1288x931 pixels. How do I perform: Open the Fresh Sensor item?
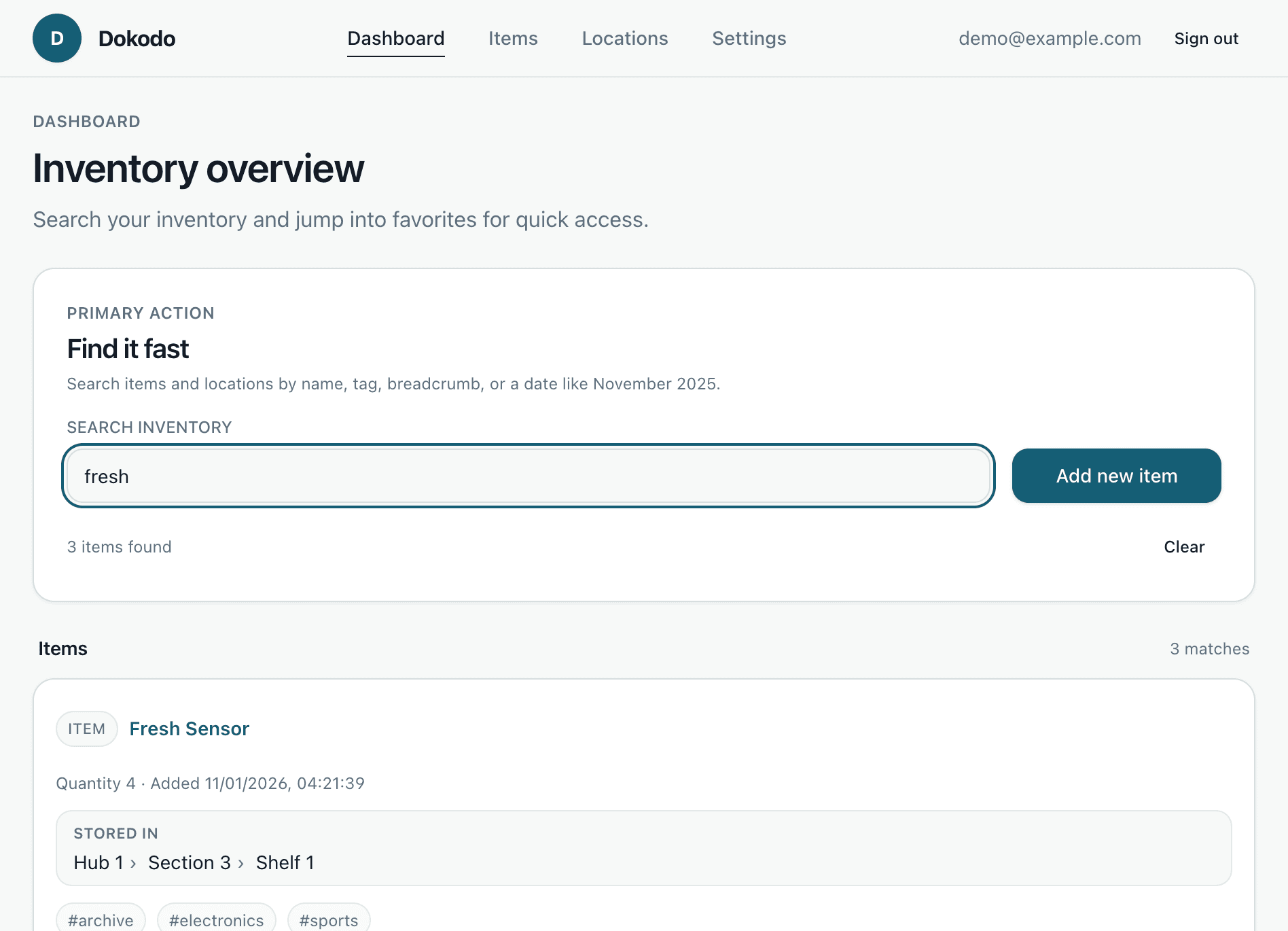point(189,728)
